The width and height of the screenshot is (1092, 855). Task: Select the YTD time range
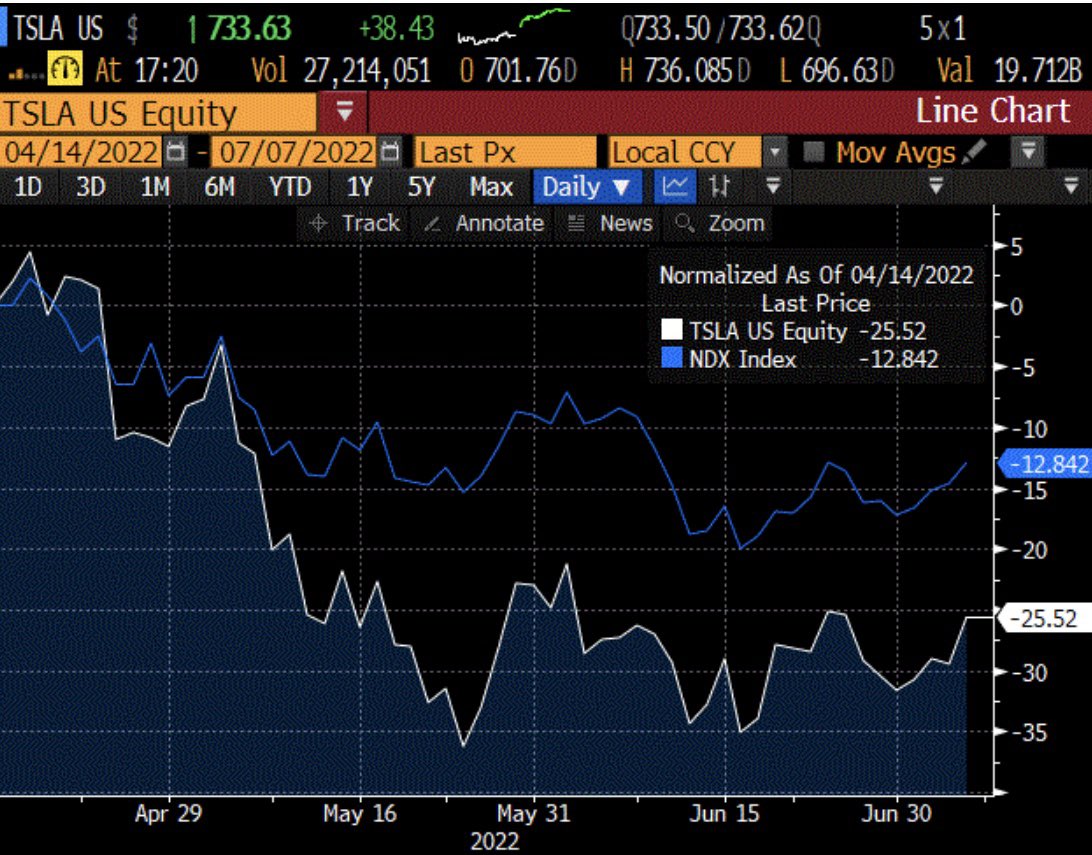(x=290, y=187)
